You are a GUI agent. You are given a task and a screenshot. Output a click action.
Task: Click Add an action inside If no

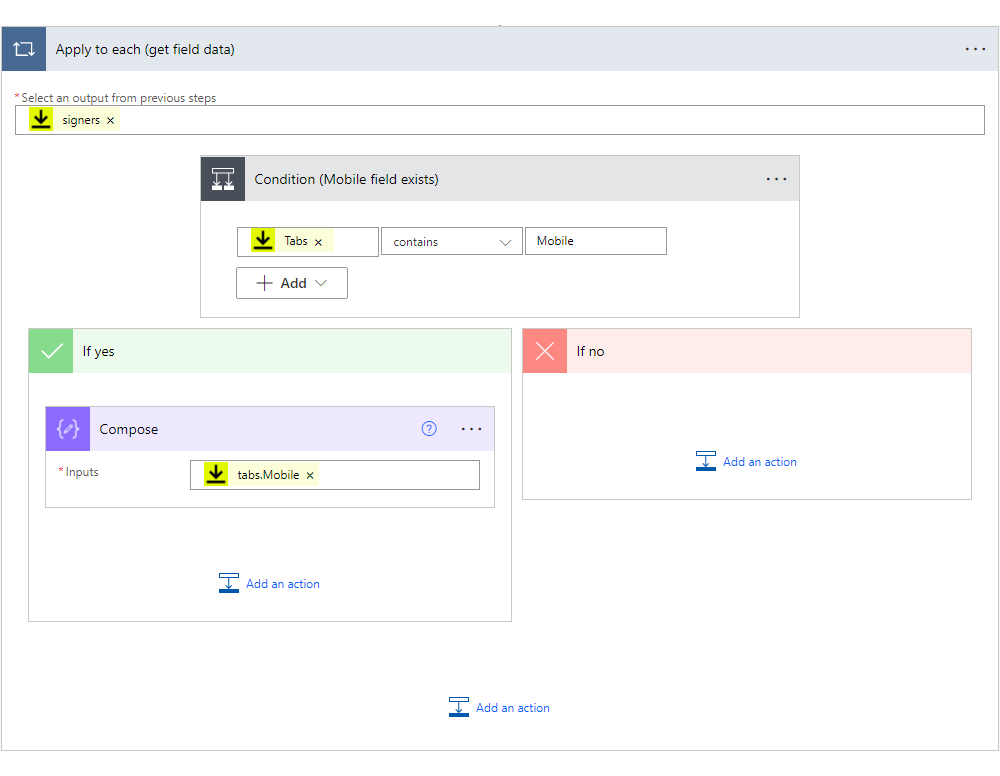[746, 461]
